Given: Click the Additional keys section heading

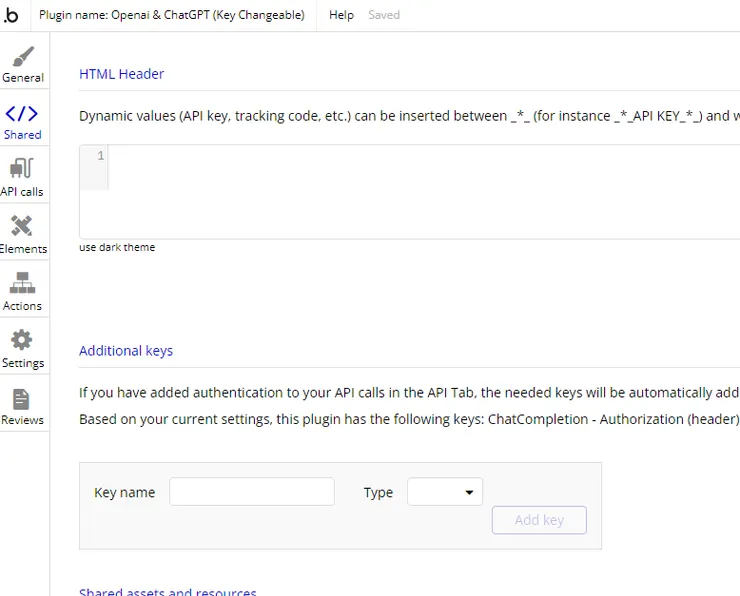Looking at the screenshot, I should [x=126, y=351].
